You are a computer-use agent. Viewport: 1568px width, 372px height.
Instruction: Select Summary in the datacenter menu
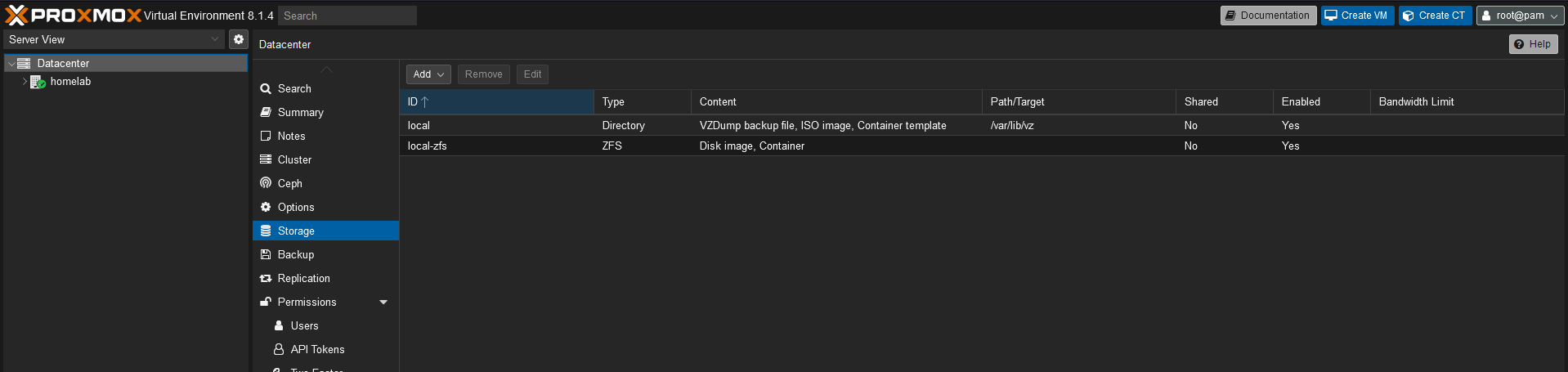300,112
